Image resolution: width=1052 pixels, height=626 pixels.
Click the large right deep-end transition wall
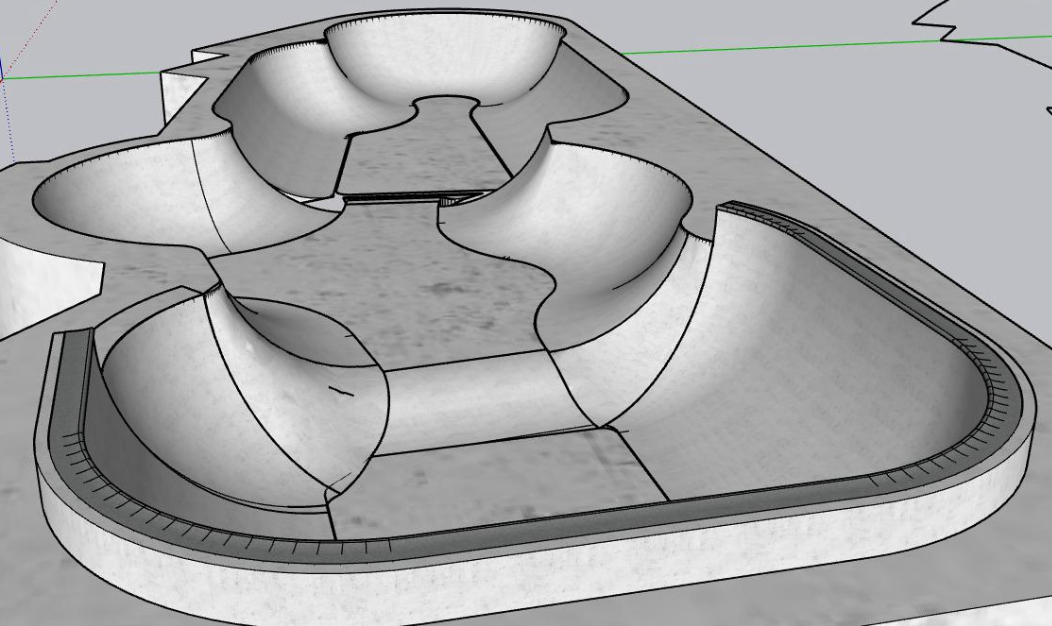click(x=805, y=349)
